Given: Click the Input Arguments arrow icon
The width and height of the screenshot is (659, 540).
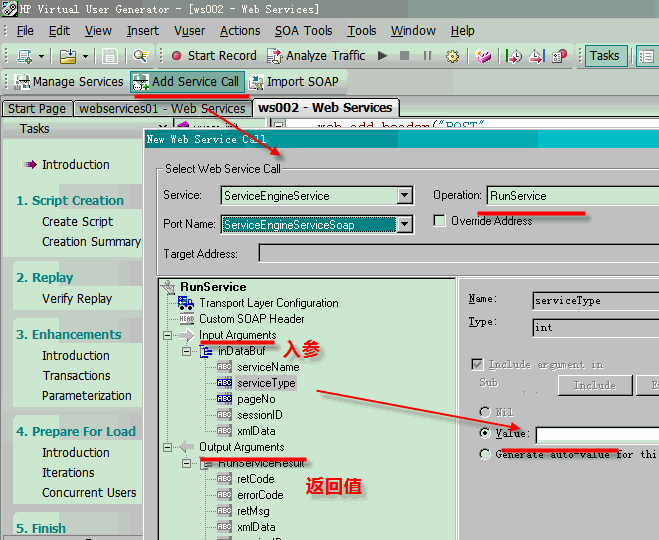Looking at the screenshot, I should (187, 335).
